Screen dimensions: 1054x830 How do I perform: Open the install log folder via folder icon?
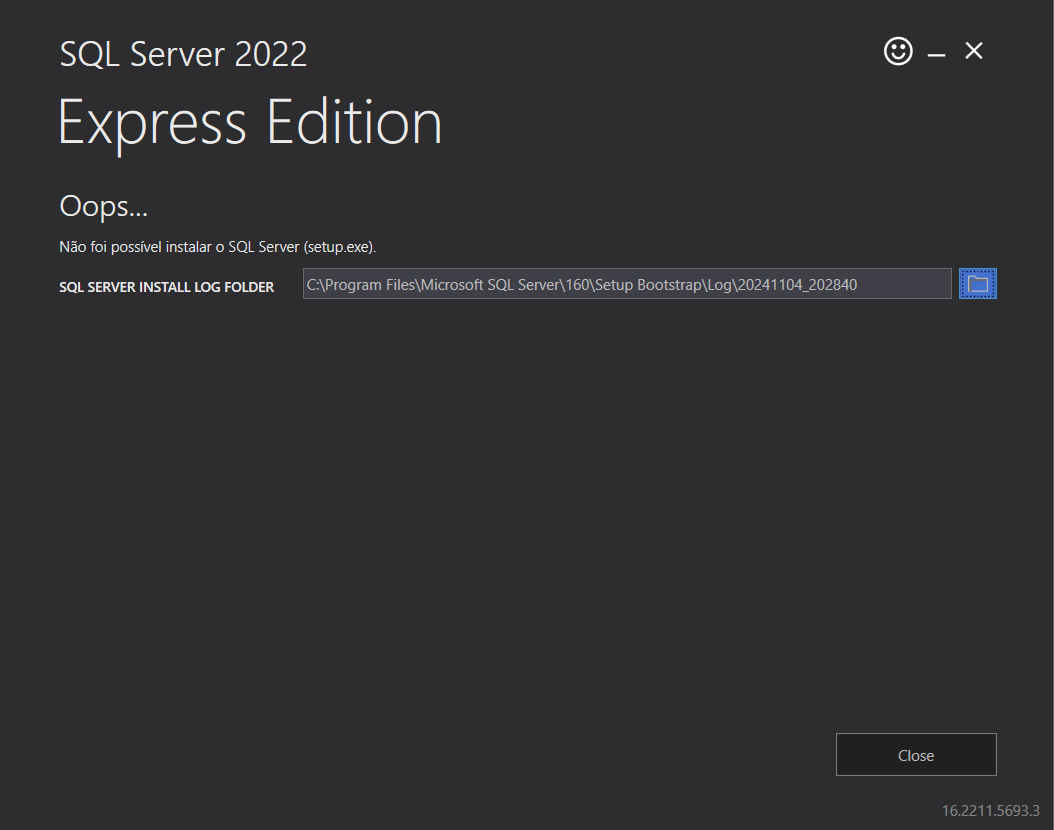(x=977, y=284)
